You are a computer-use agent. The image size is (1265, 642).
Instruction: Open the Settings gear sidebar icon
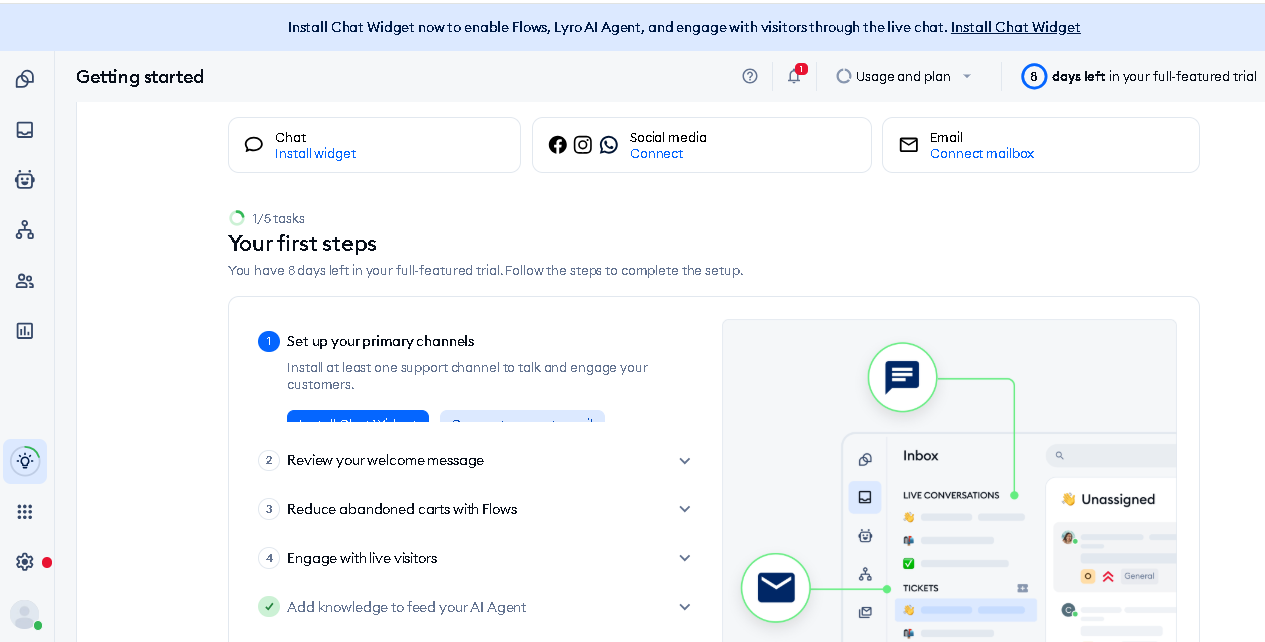tap(25, 561)
